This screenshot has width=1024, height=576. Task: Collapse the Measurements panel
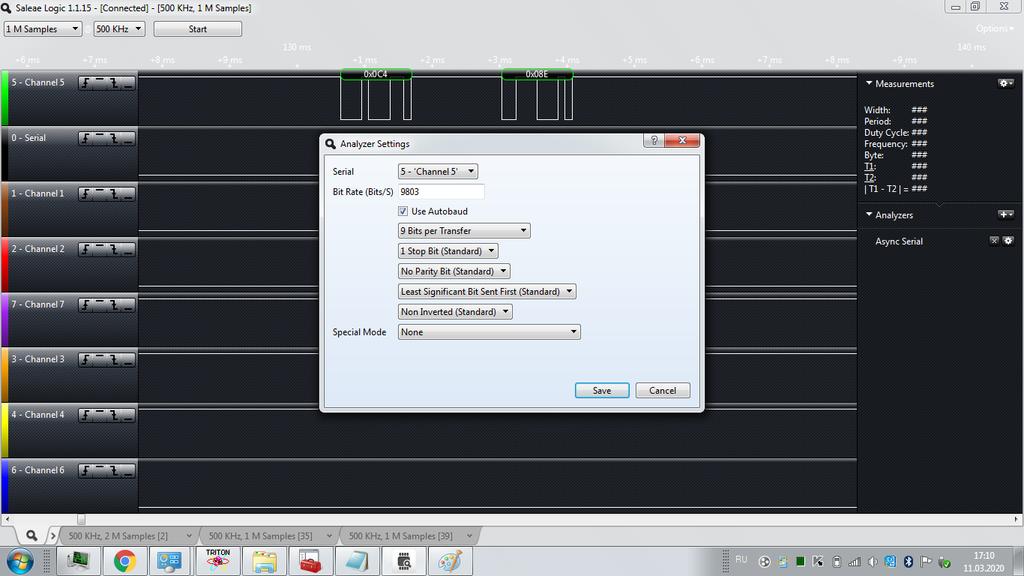click(869, 84)
